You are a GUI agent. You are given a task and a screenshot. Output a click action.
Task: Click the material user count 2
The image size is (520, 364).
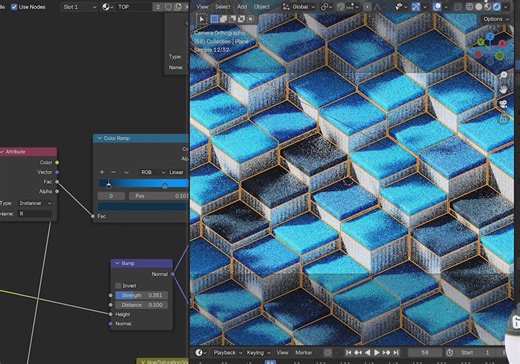pyautogui.click(x=158, y=7)
